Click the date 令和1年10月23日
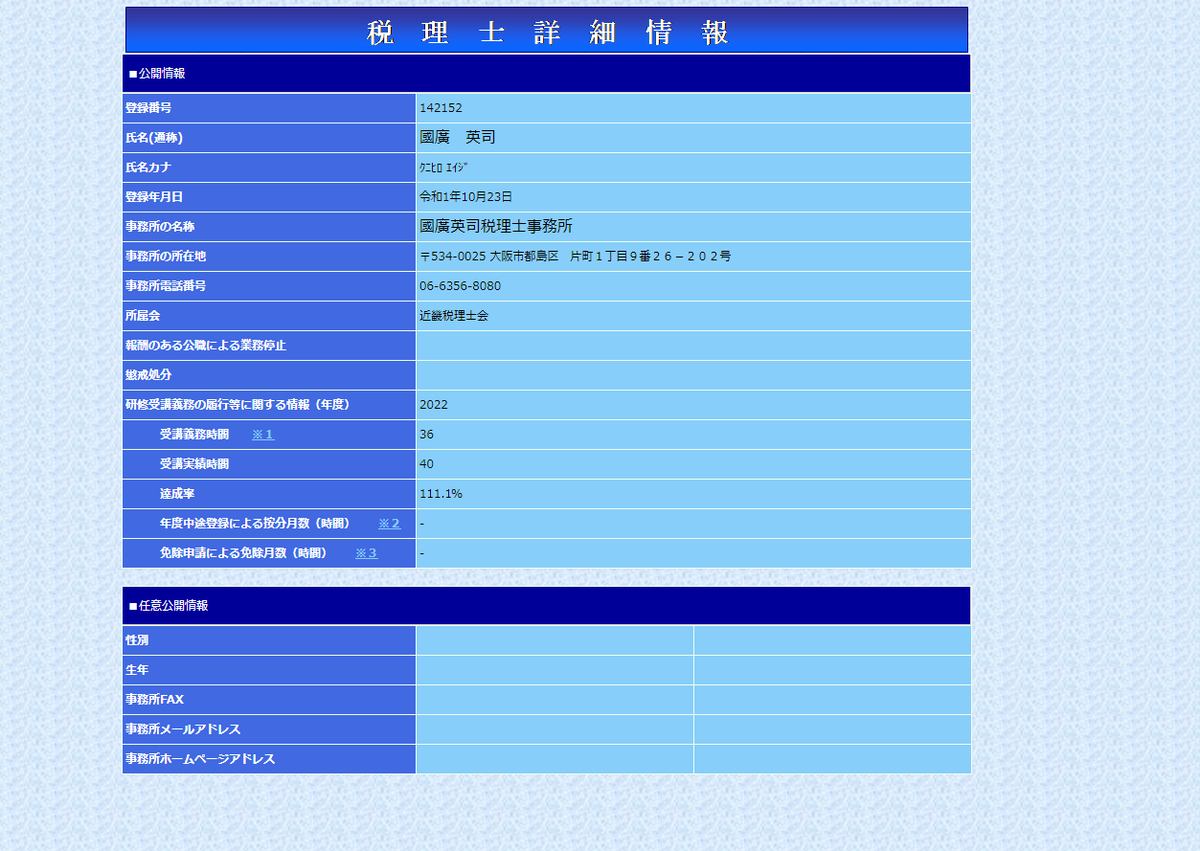Image resolution: width=1200 pixels, height=851 pixels. 466,197
